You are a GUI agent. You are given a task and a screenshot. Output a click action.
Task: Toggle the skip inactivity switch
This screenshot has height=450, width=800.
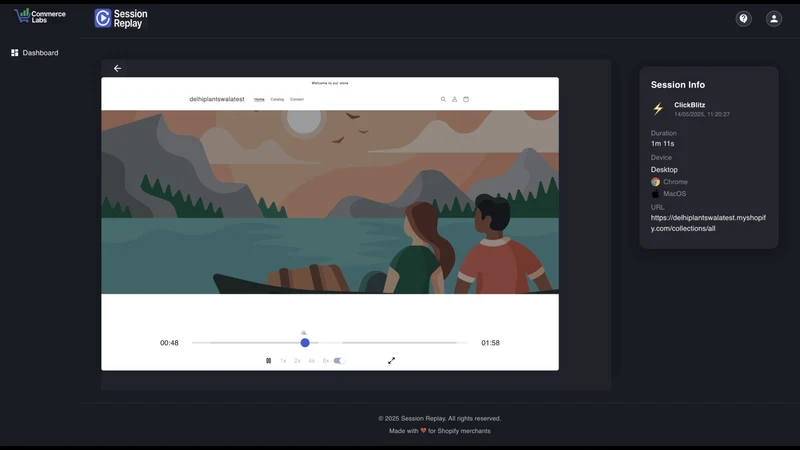339,361
